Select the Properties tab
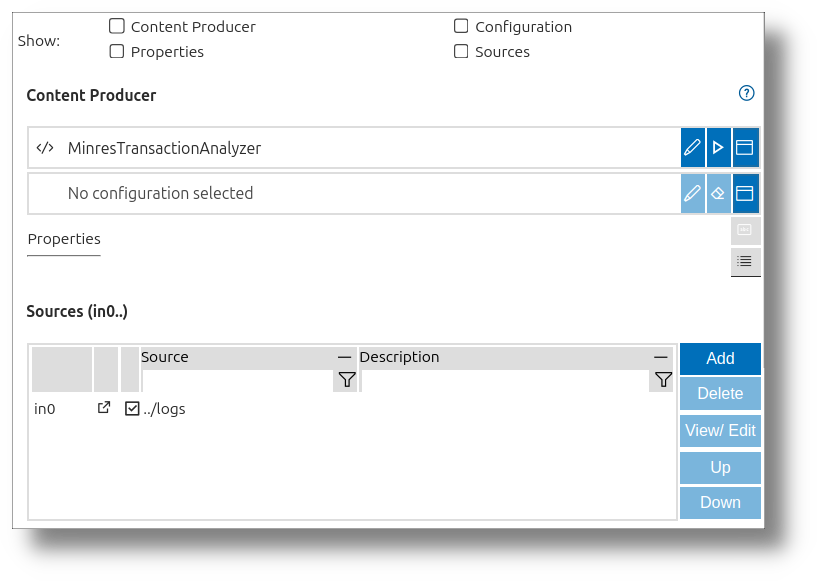 (64, 239)
